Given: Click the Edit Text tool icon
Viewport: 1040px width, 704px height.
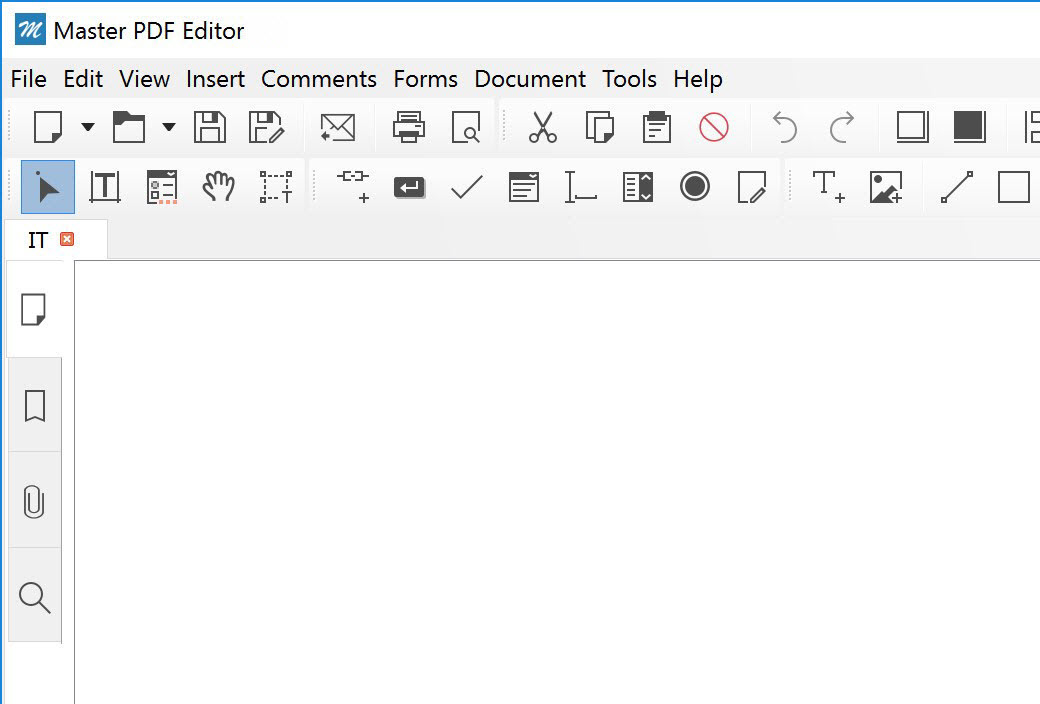Looking at the screenshot, I should [x=105, y=187].
